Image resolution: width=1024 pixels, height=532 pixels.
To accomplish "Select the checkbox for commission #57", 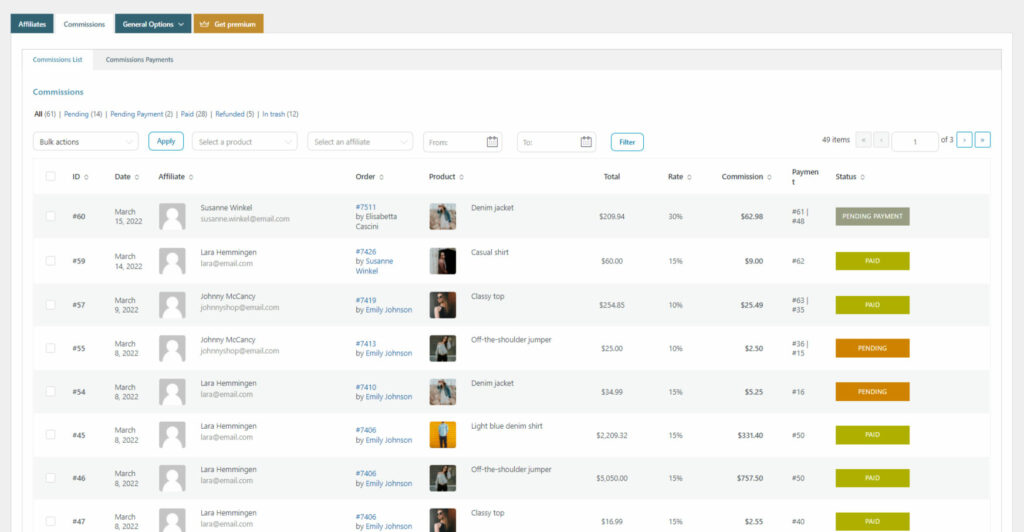I will [51, 304].
